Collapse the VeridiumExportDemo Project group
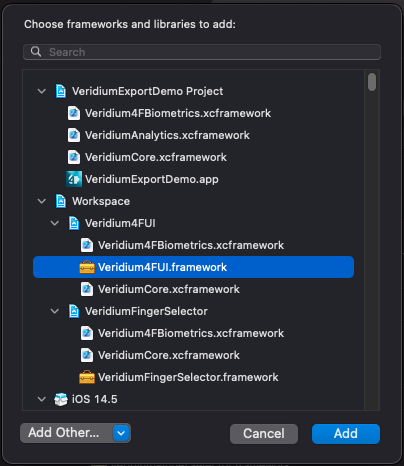The image size is (404, 466). point(42,91)
